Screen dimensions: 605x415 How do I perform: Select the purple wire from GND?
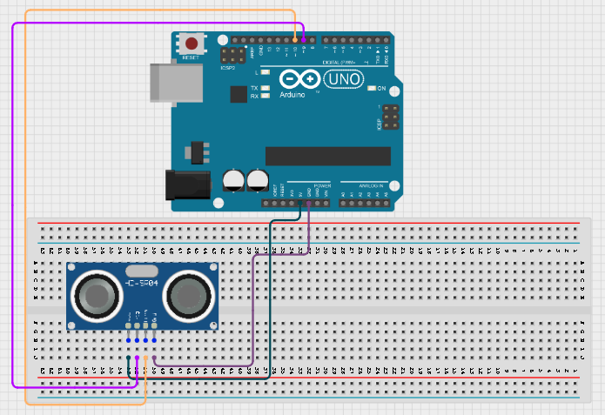(x=253, y=309)
